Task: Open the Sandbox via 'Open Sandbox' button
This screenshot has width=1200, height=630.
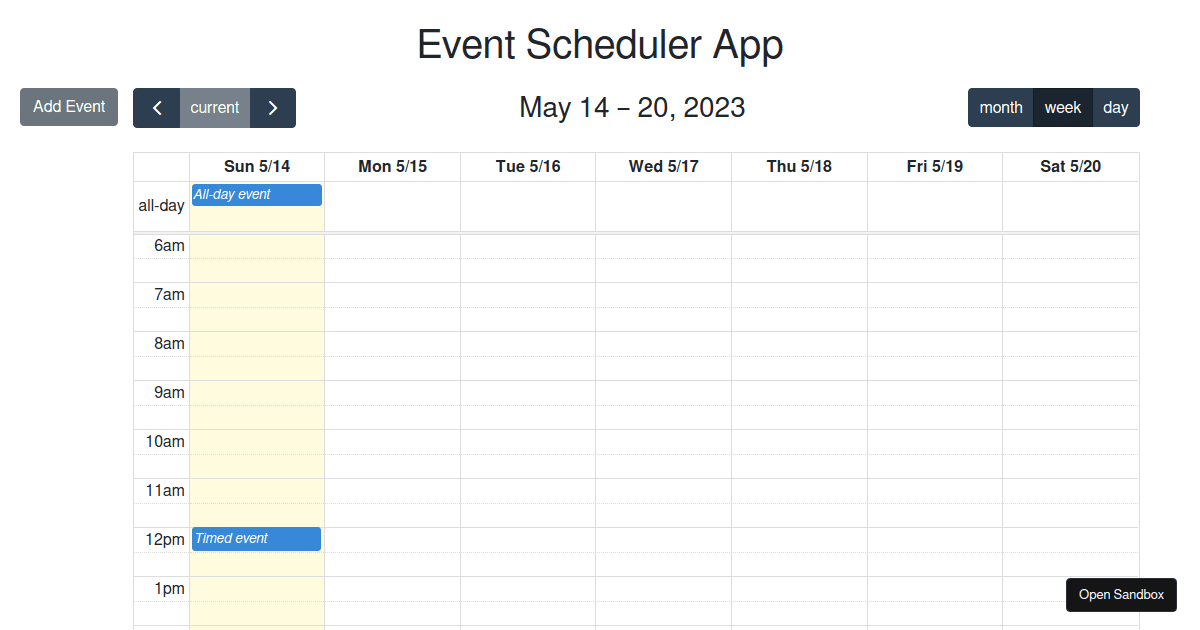Action: tap(1121, 594)
